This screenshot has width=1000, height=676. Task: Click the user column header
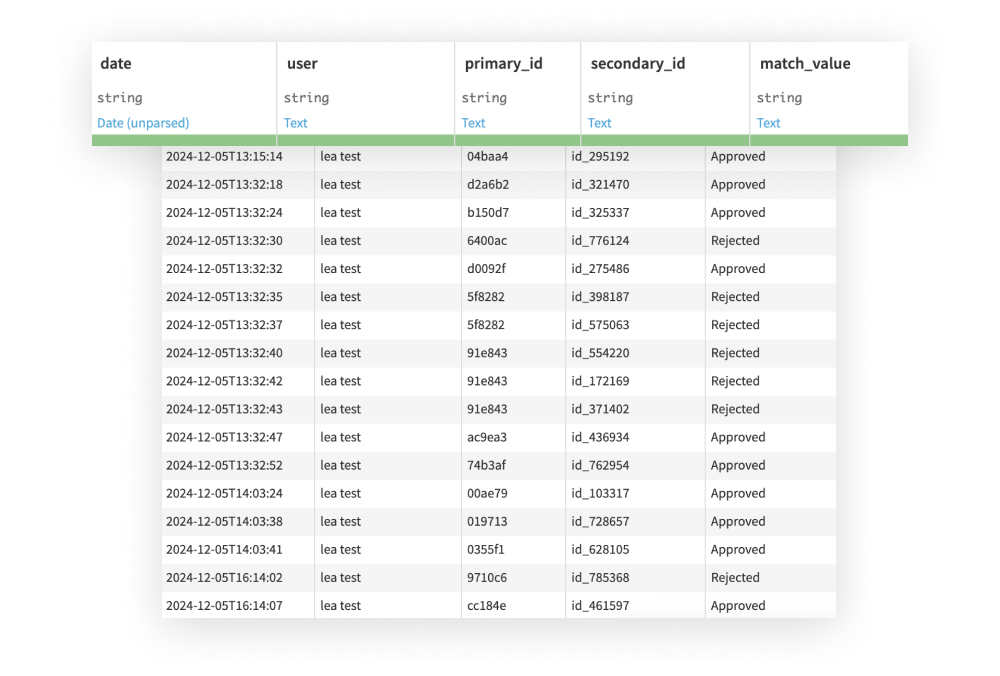[302, 64]
